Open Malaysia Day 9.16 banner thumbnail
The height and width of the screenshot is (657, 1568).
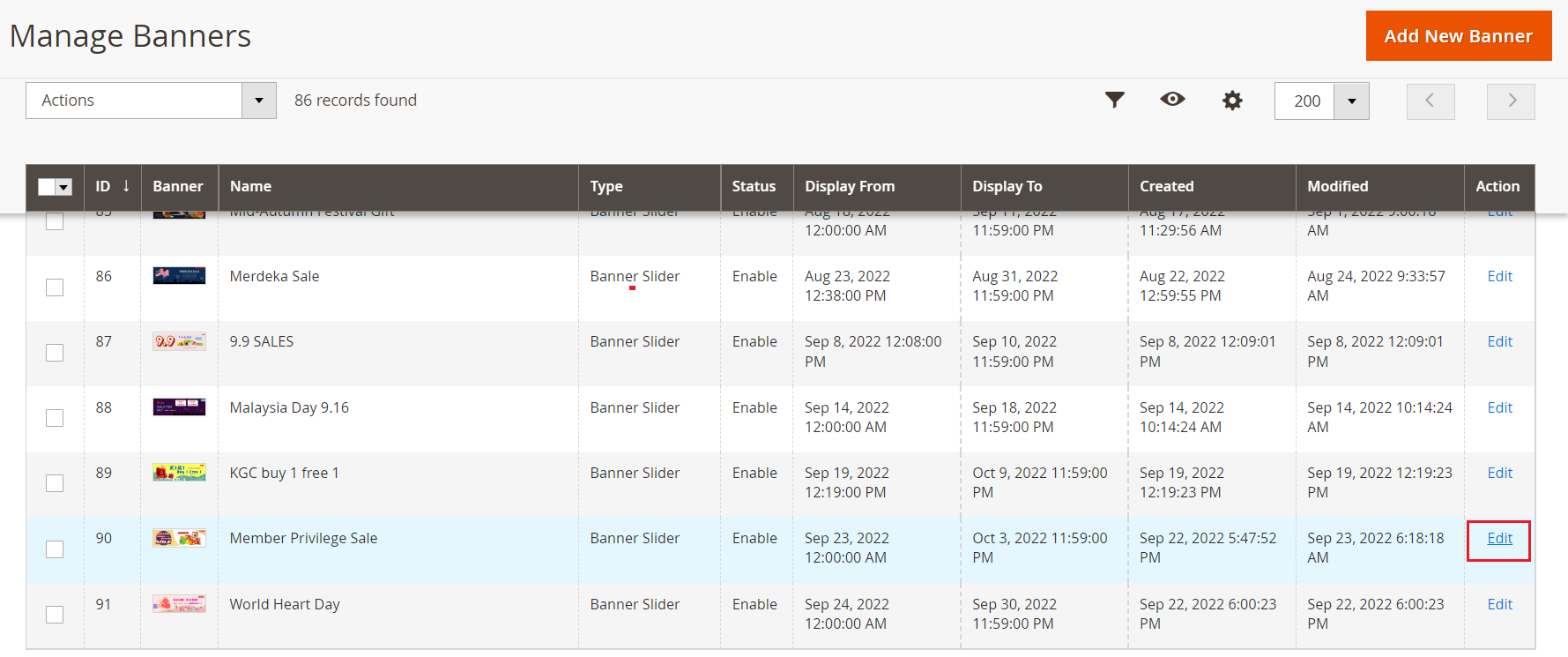click(179, 407)
